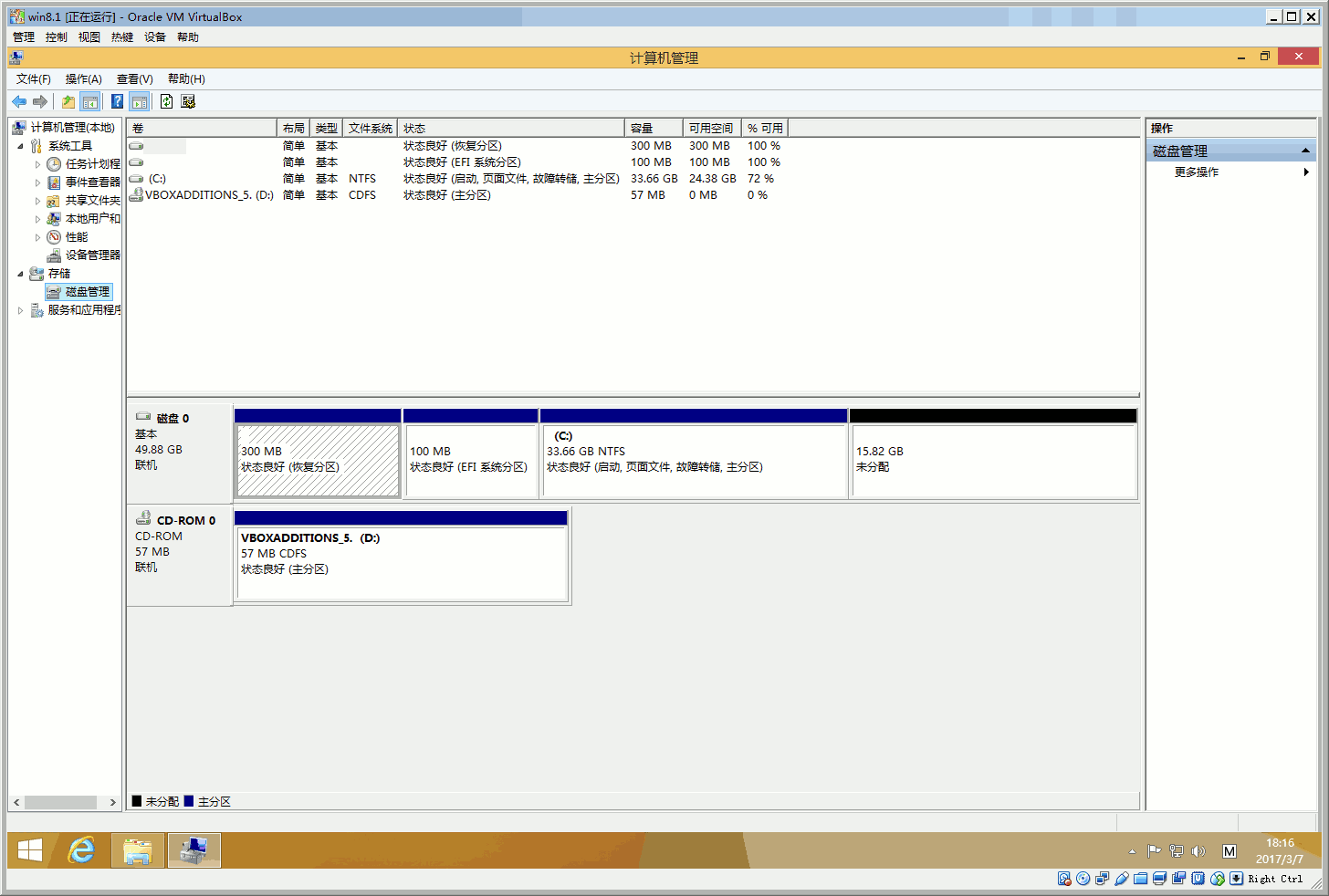Sort by the 可用空间 column header
Image resolution: width=1329 pixels, height=896 pixels.
(x=712, y=128)
